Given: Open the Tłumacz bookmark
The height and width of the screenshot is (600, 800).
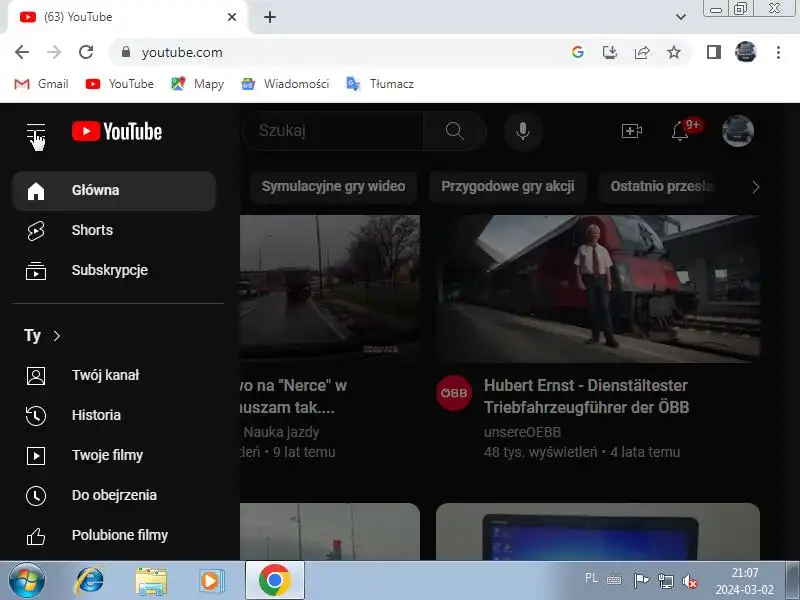Looking at the screenshot, I should coord(380,84).
